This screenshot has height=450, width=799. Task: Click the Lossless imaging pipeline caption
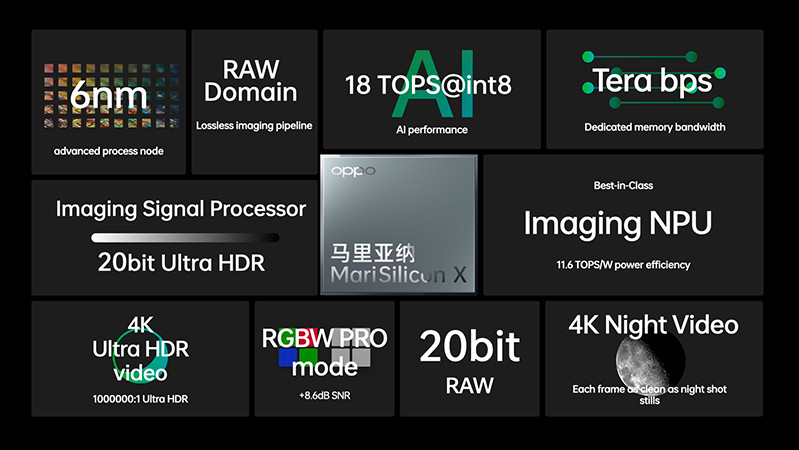pyautogui.click(x=254, y=126)
